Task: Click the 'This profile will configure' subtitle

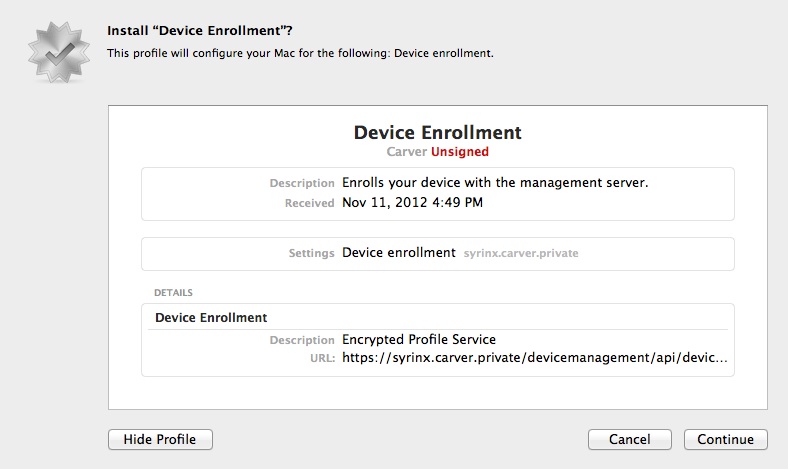Action: (x=300, y=53)
